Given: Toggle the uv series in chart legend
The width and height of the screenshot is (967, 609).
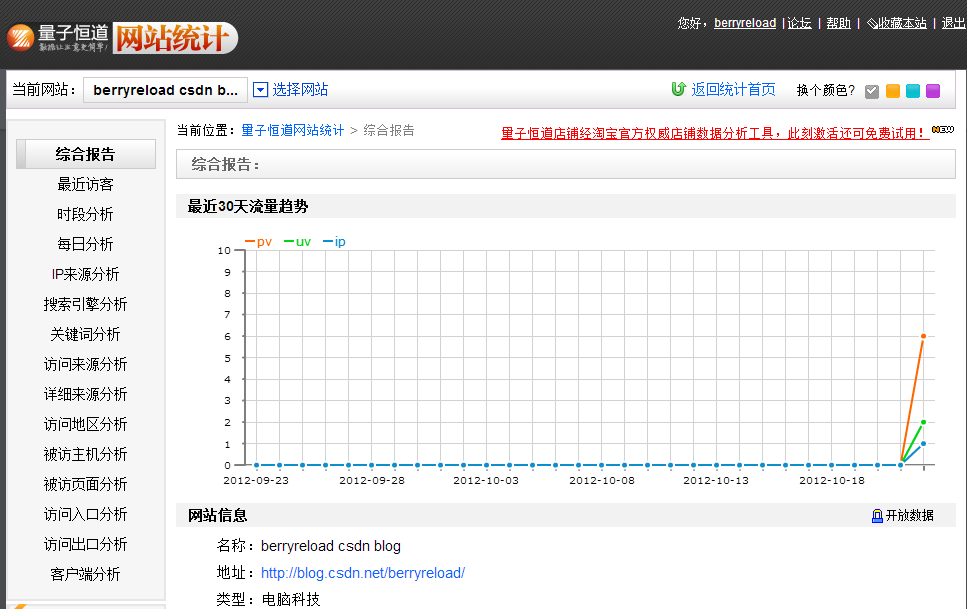Looking at the screenshot, I should pyautogui.click(x=297, y=242).
